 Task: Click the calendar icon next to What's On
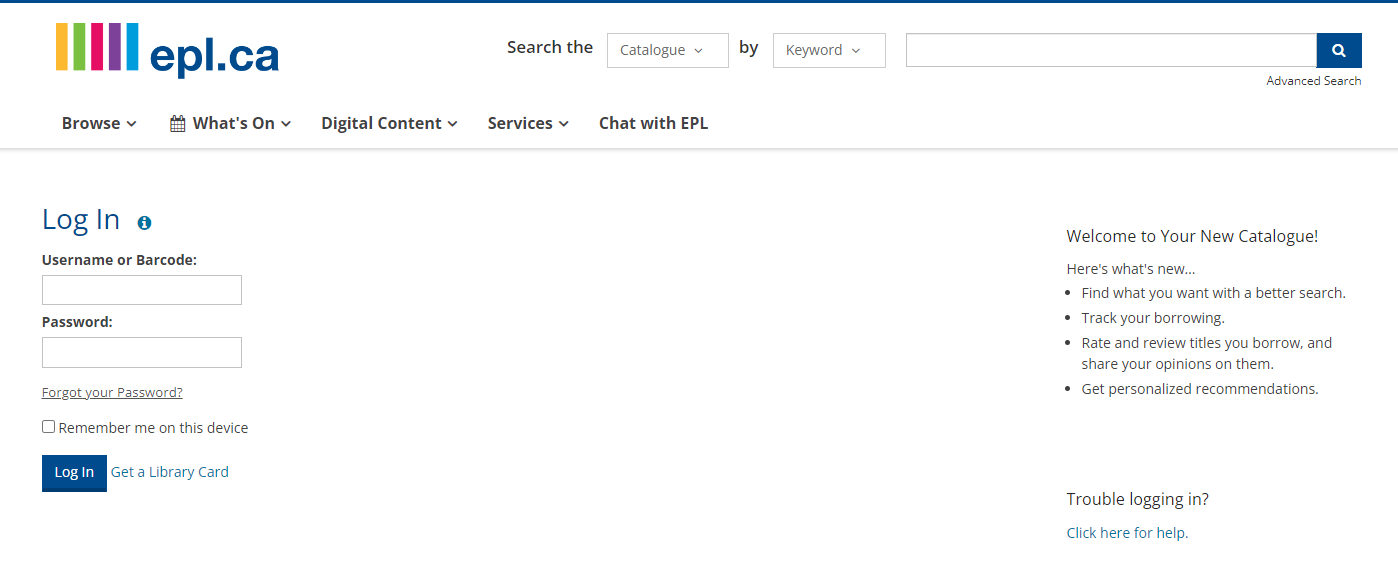(178, 124)
